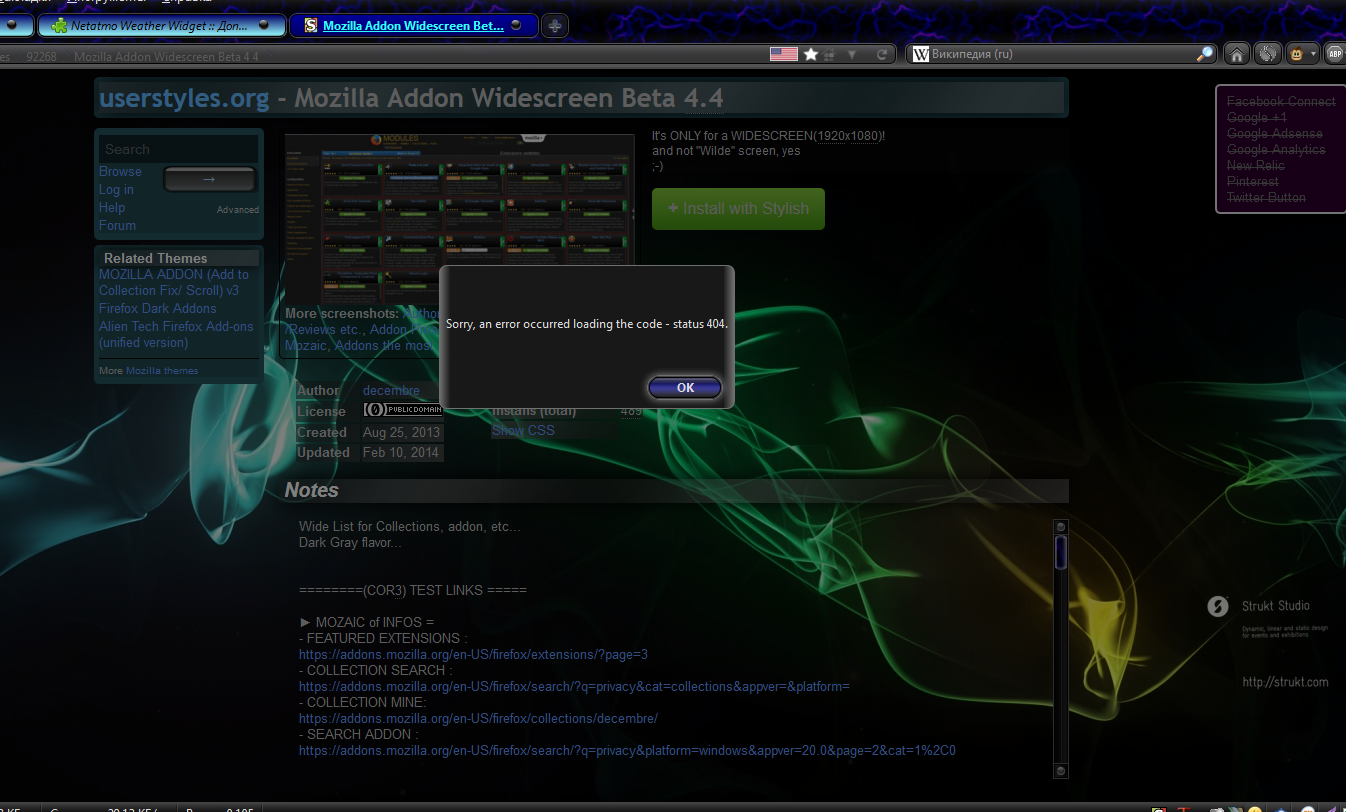
Task: Click the author name decembre
Action: (x=391, y=390)
